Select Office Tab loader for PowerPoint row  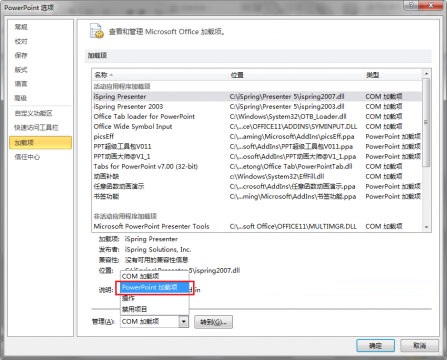tap(257, 117)
